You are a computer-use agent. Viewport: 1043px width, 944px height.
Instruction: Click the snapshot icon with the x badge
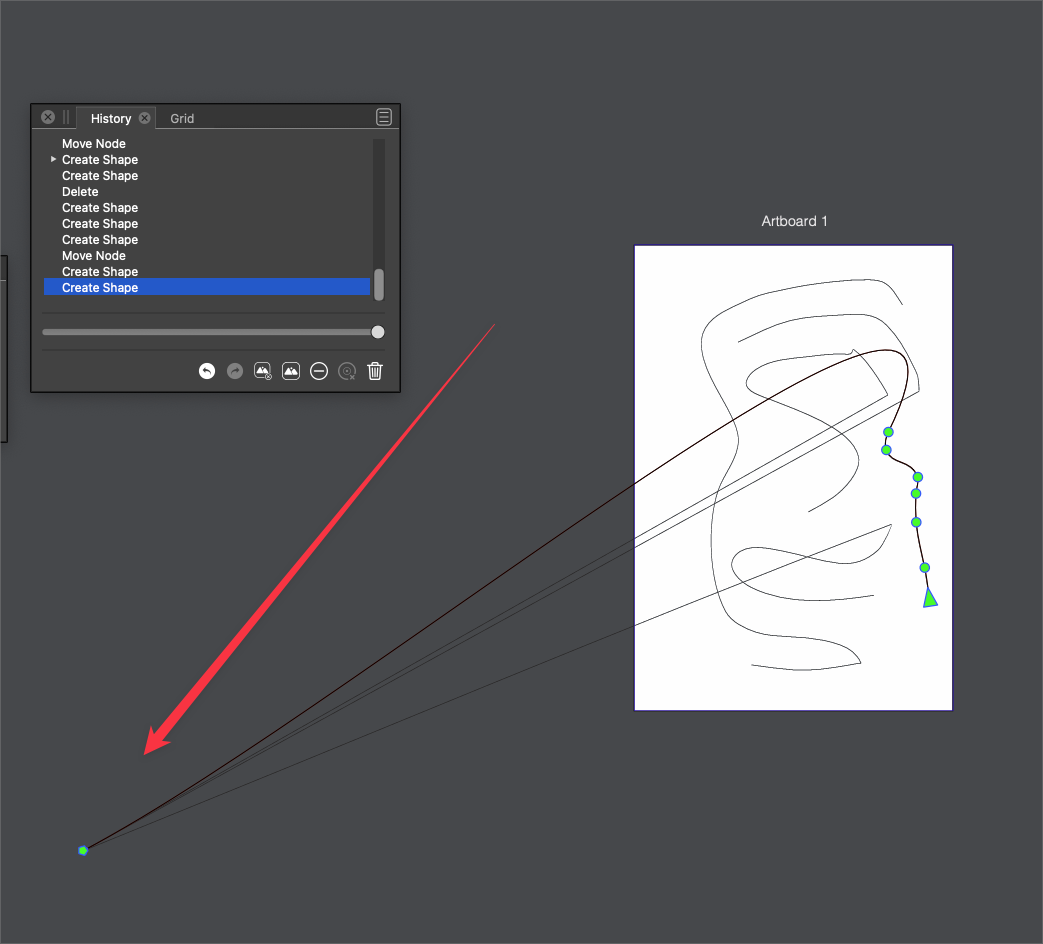pos(263,371)
